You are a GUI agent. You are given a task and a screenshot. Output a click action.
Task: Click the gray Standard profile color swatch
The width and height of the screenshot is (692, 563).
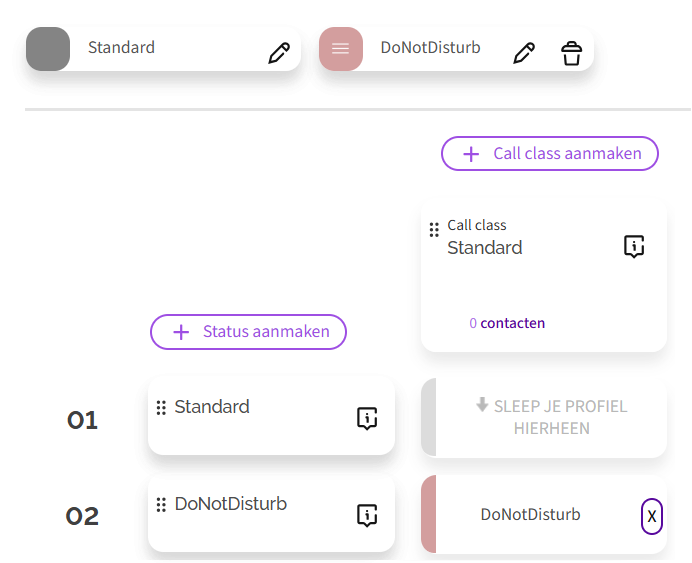48,48
